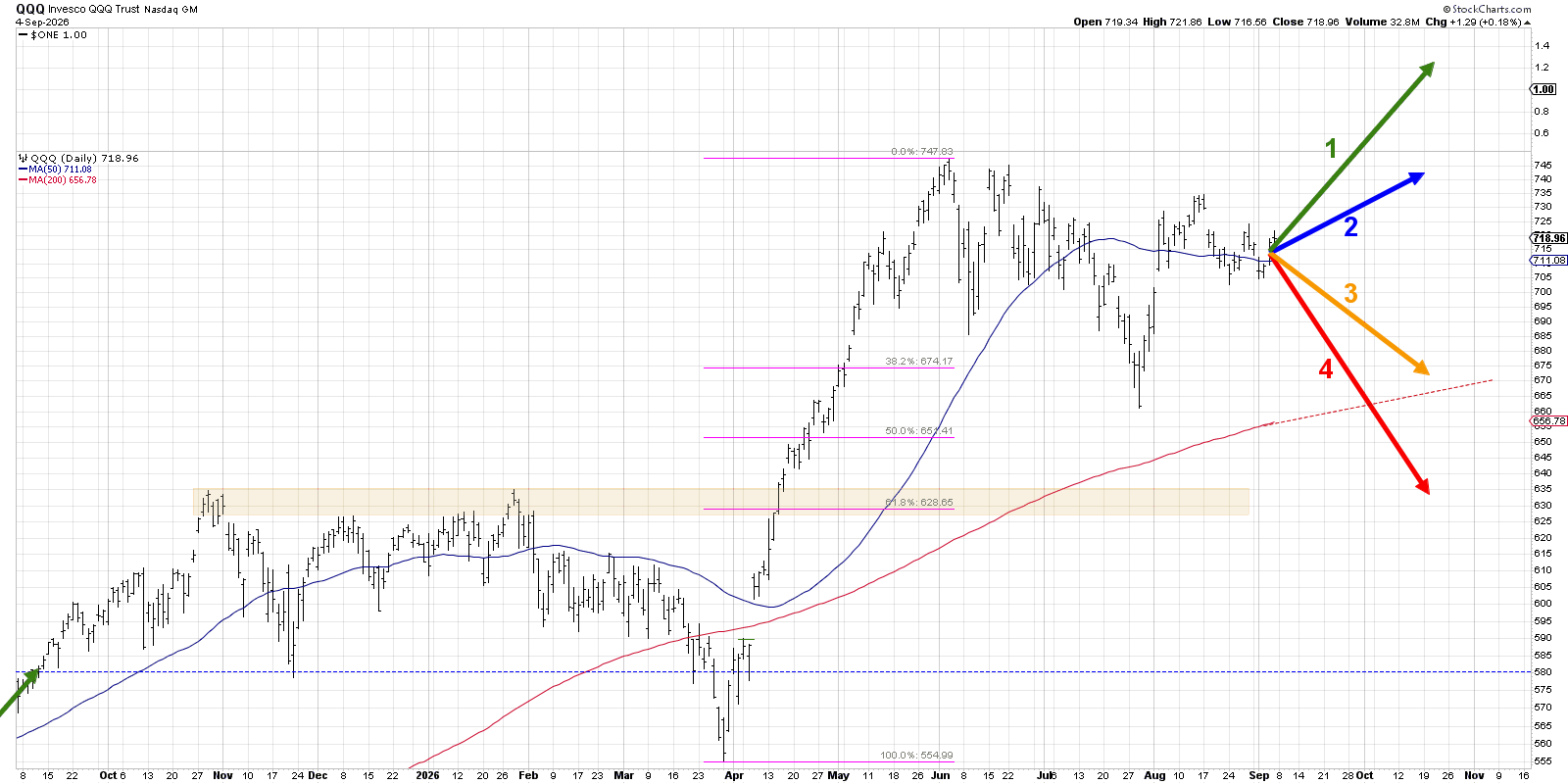Select the $ONE 1.00 legend entry
1568x784 pixels.
pos(53,35)
